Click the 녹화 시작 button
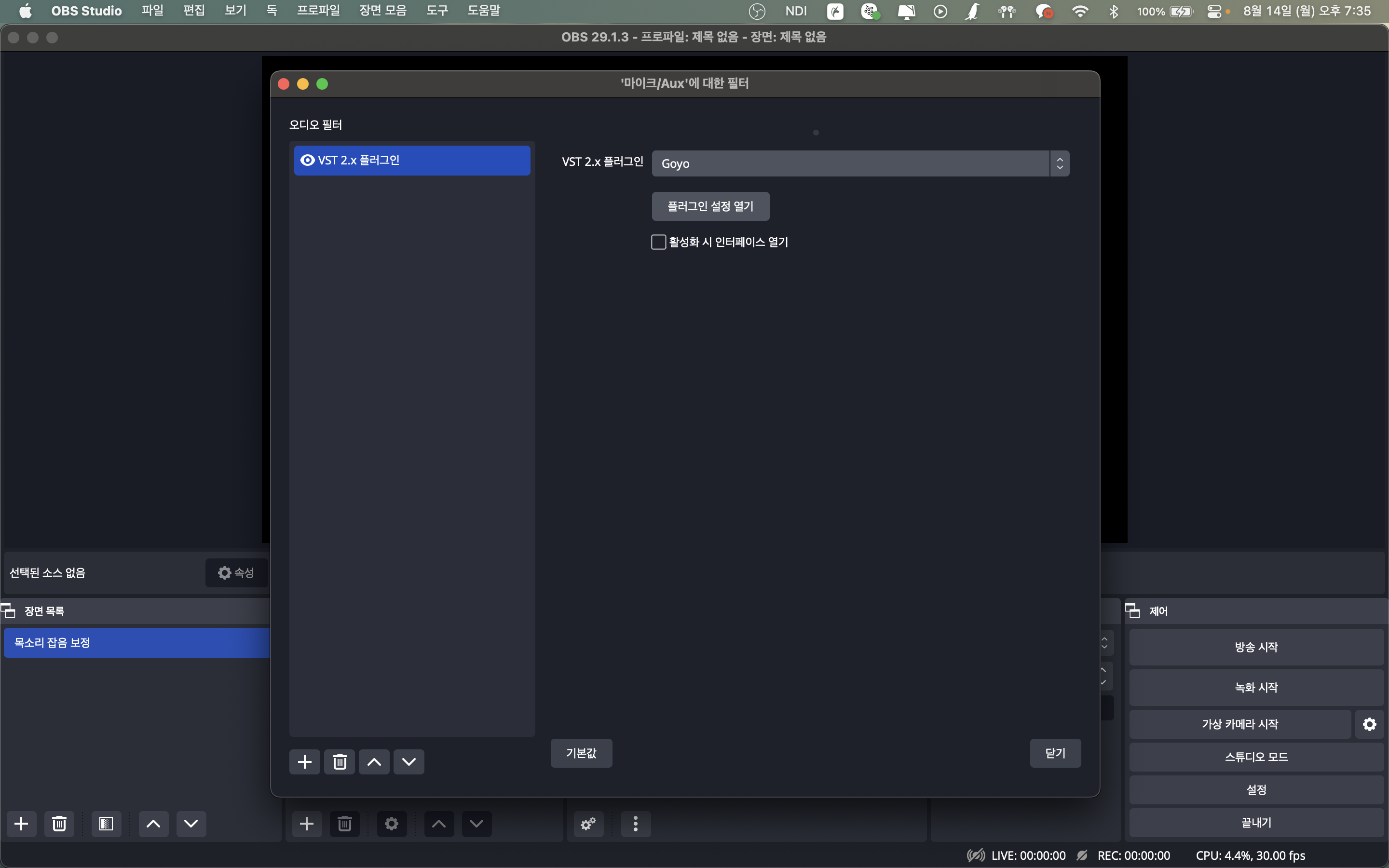The width and height of the screenshot is (1389, 868). click(x=1256, y=687)
